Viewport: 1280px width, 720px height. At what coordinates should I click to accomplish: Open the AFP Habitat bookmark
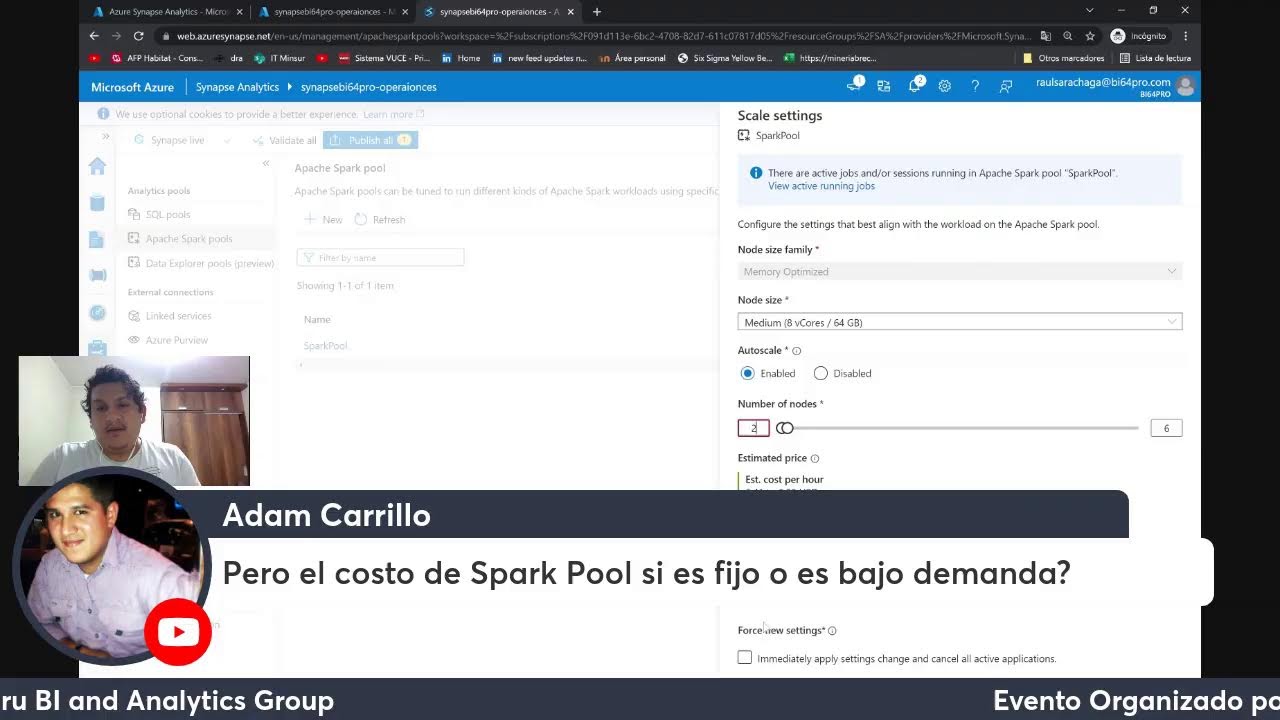[156, 58]
